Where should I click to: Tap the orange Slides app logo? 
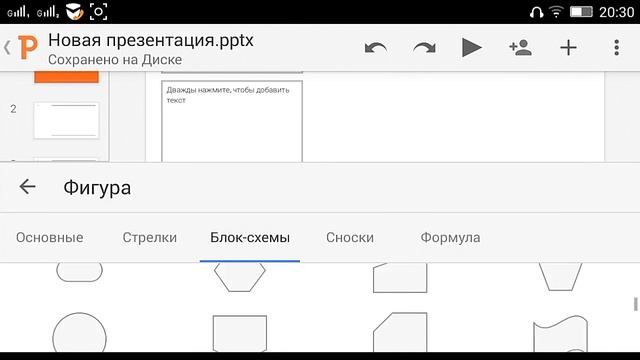[x=28, y=47]
